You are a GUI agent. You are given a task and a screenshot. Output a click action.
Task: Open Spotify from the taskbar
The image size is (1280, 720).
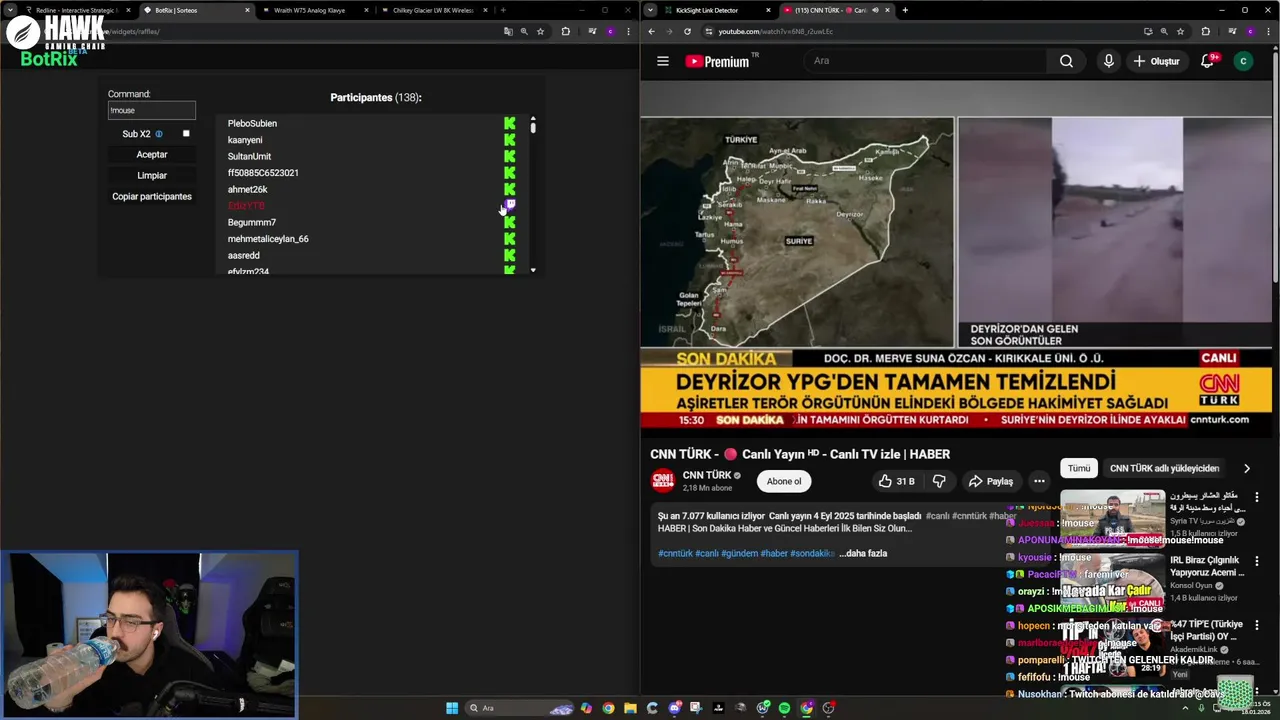[784, 708]
